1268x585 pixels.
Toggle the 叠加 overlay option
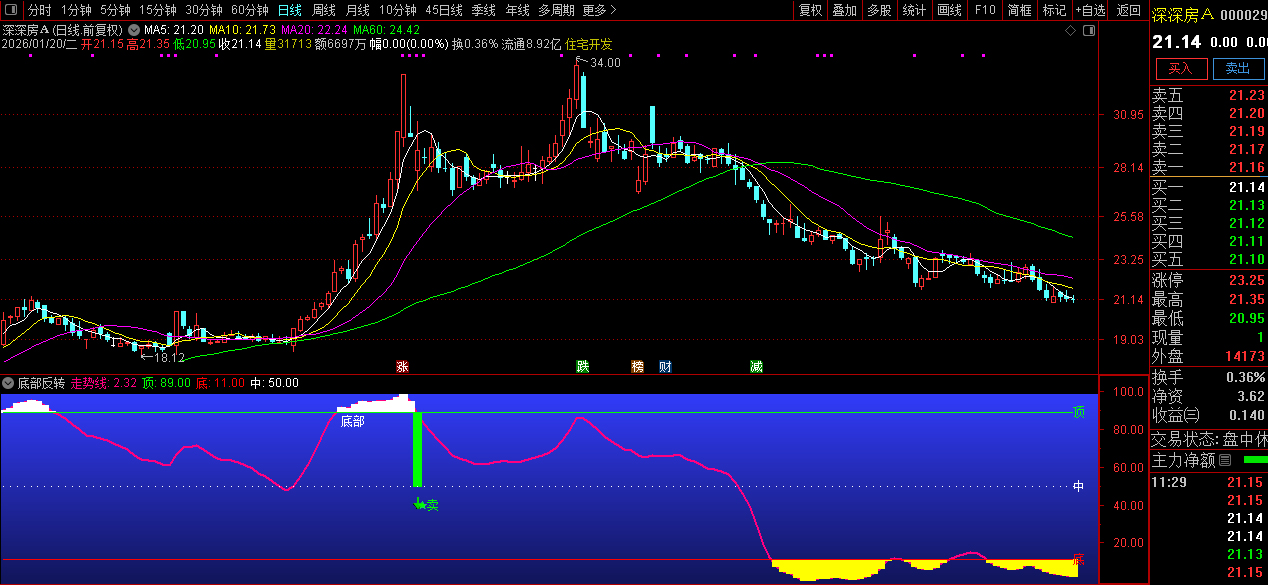click(x=844, y=10)
